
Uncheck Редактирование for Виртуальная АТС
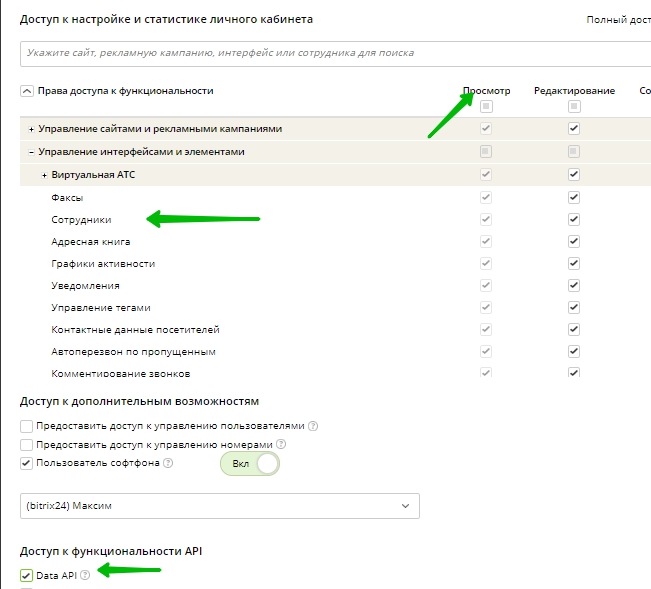pyautogui.click(x=574, y=174)
